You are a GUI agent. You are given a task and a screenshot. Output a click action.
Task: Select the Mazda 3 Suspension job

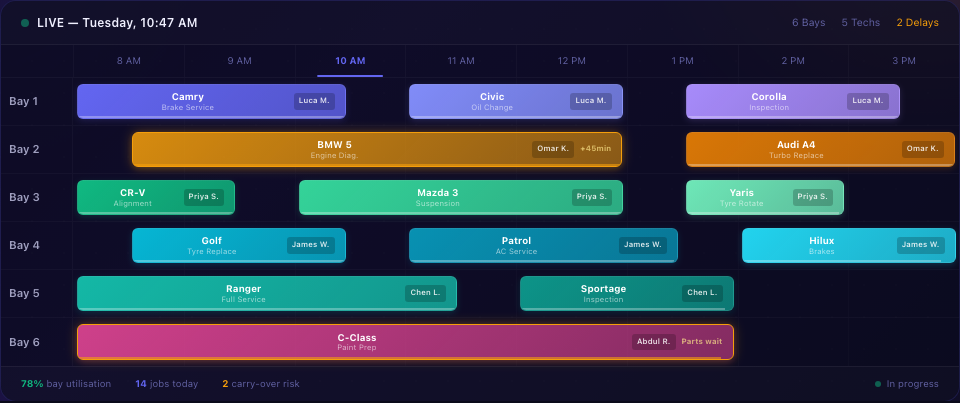tap(460, 197)
